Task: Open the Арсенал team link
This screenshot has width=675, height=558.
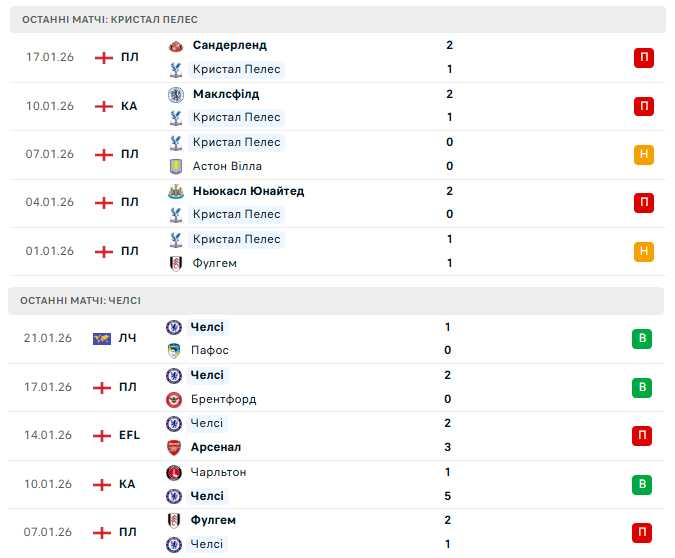Action: coord(216,447)
